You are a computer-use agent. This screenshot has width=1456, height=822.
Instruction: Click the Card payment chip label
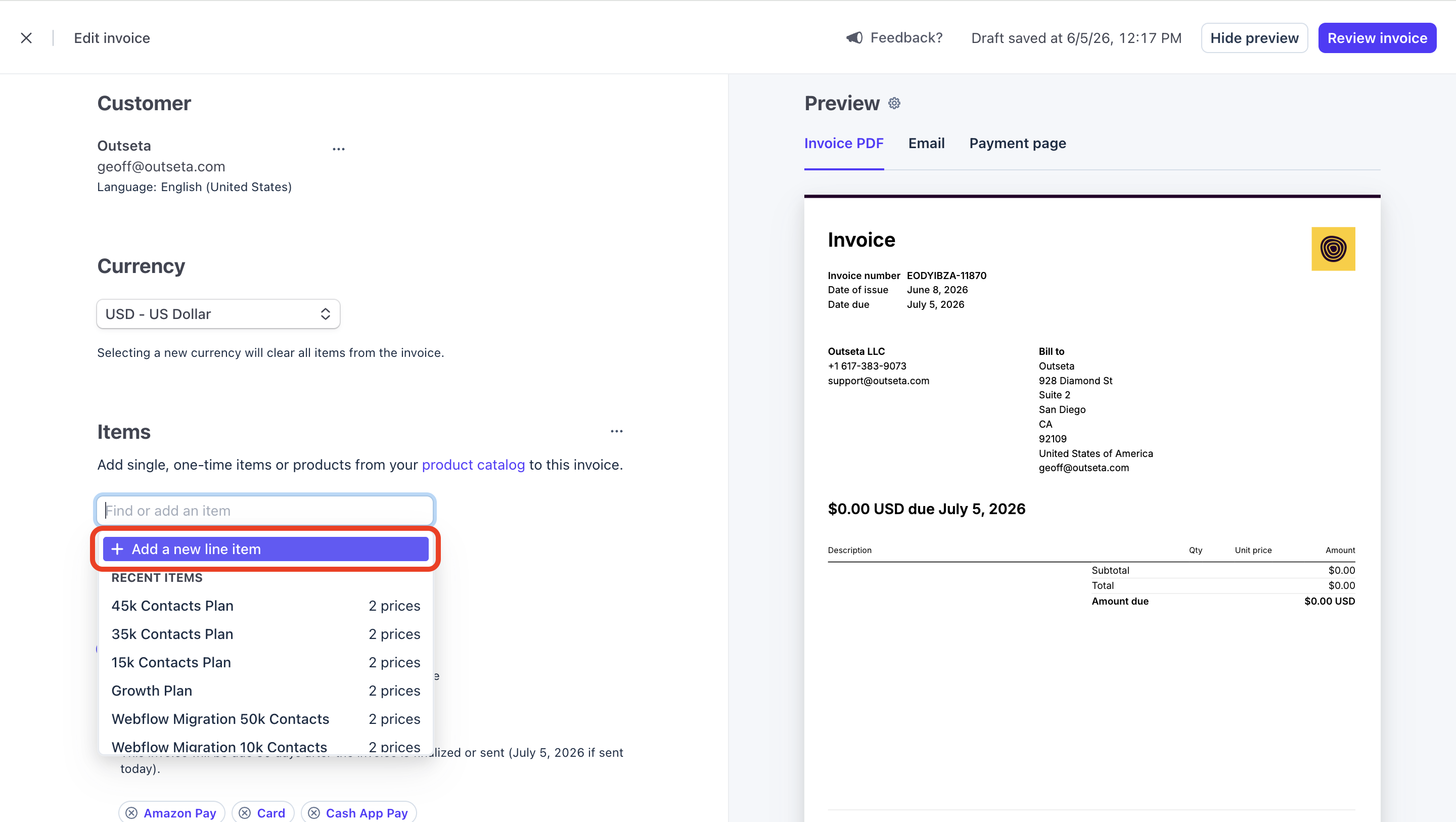tap(271, 813)
